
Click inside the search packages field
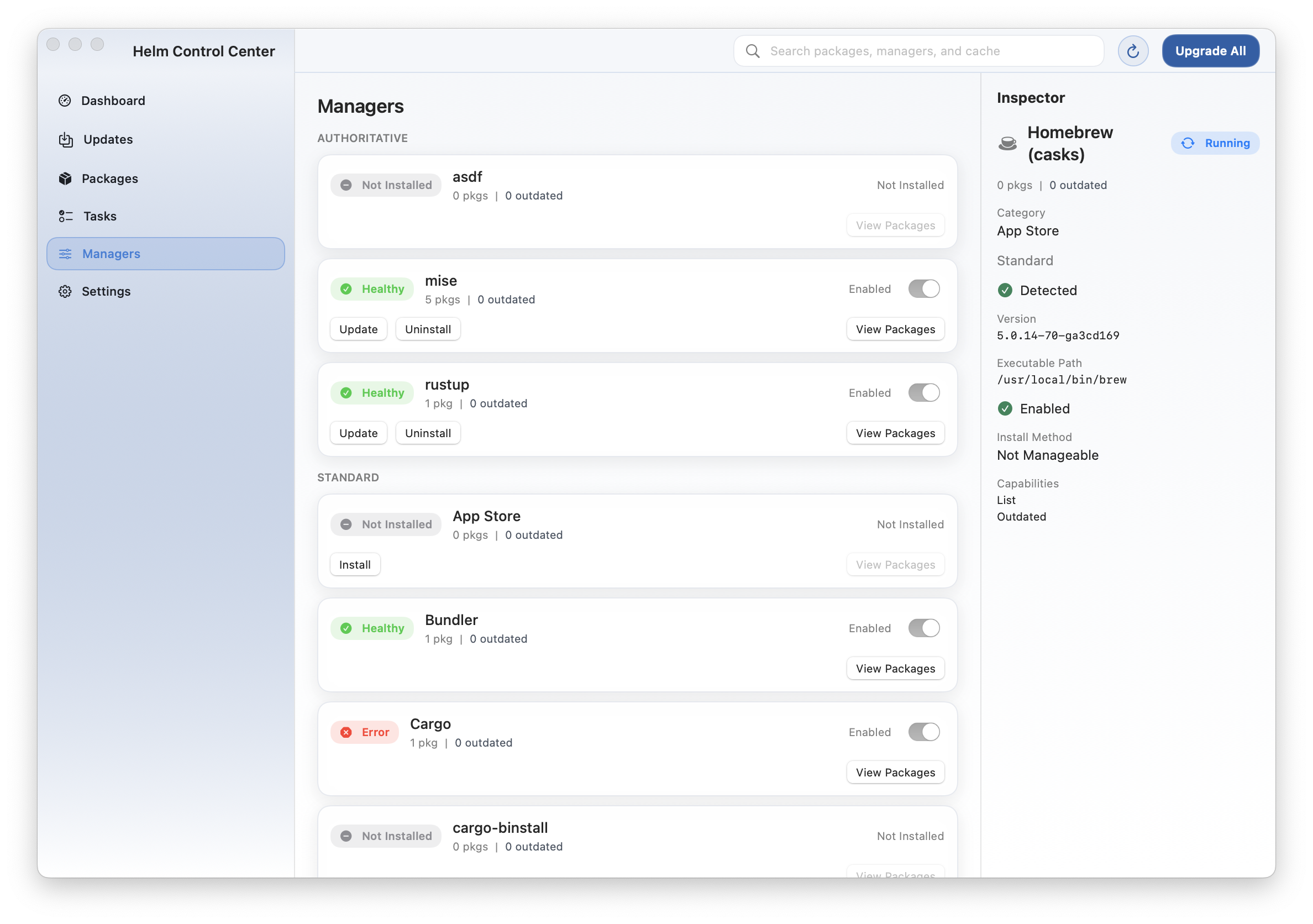pos(915,51)
